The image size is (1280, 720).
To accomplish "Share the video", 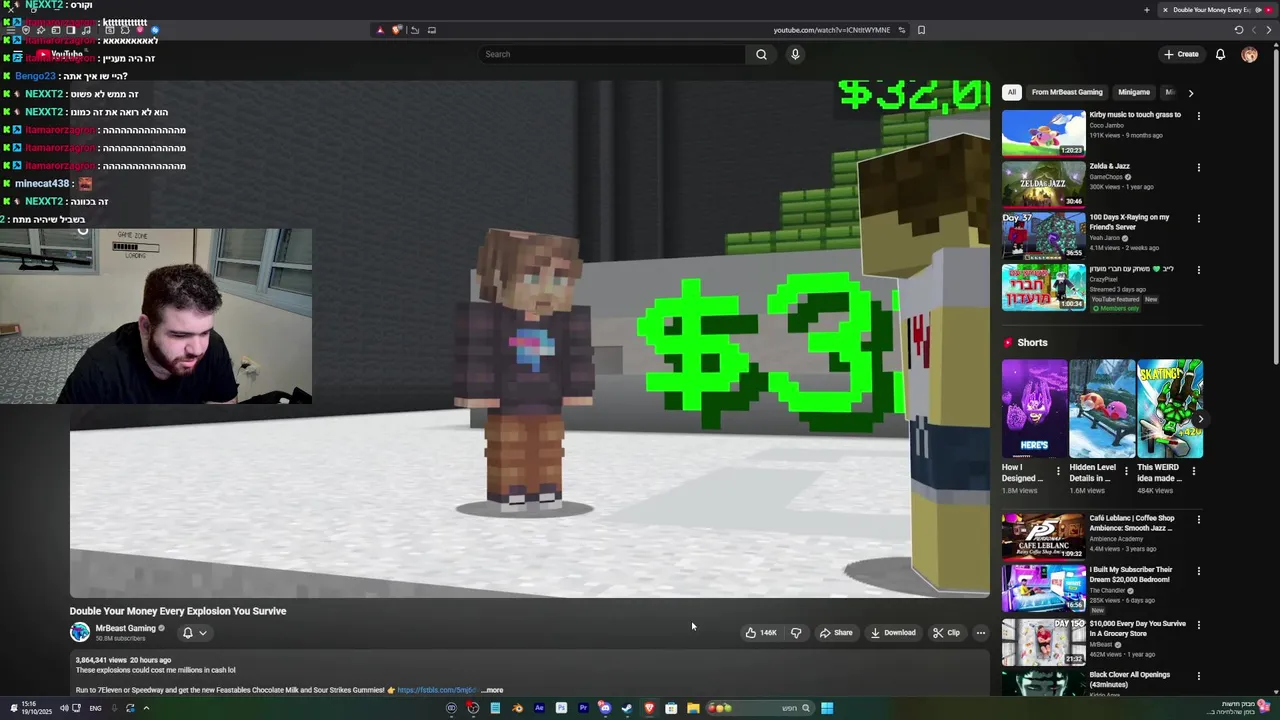I will [x=836, y=632].
